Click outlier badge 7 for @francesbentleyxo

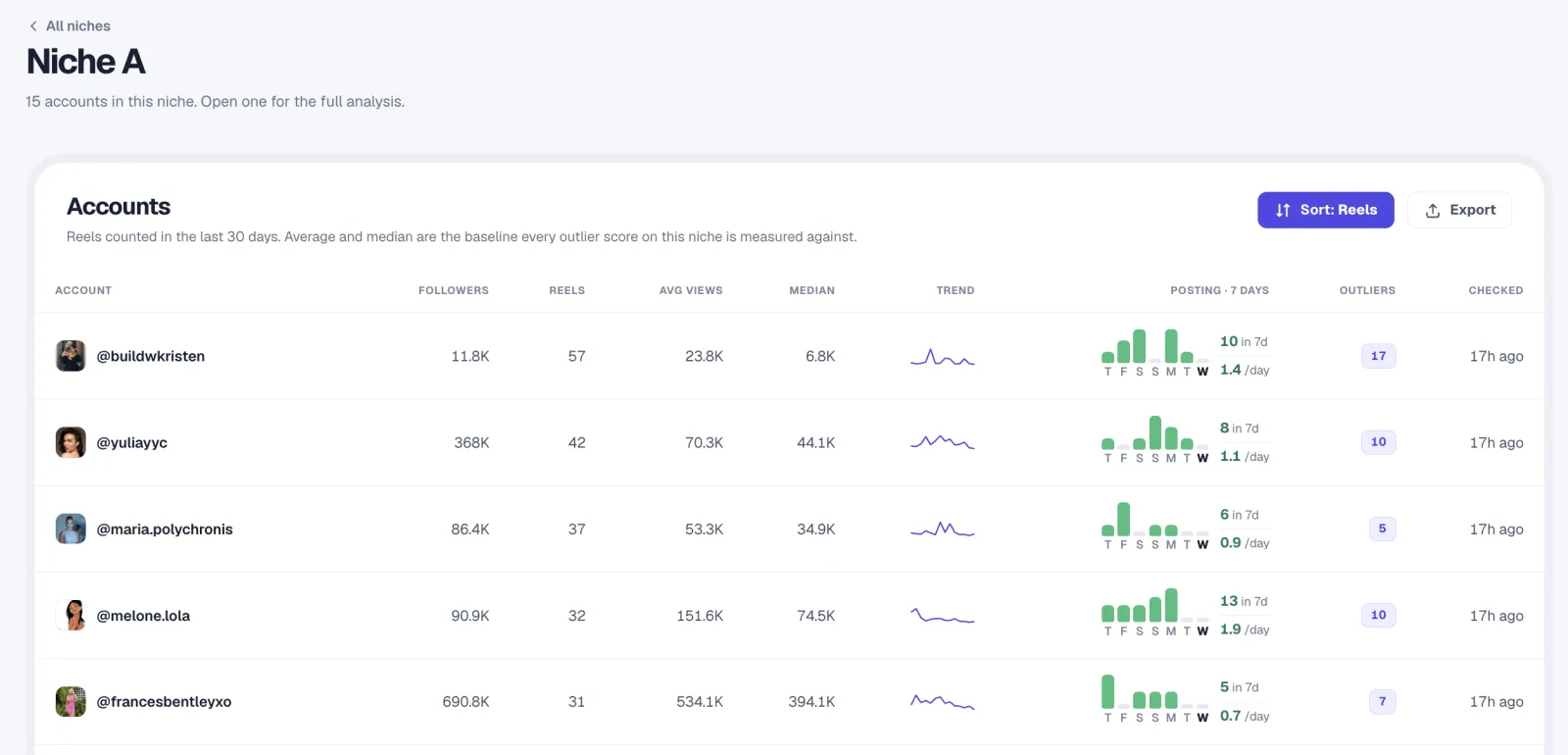click(x=1383, y=701)
